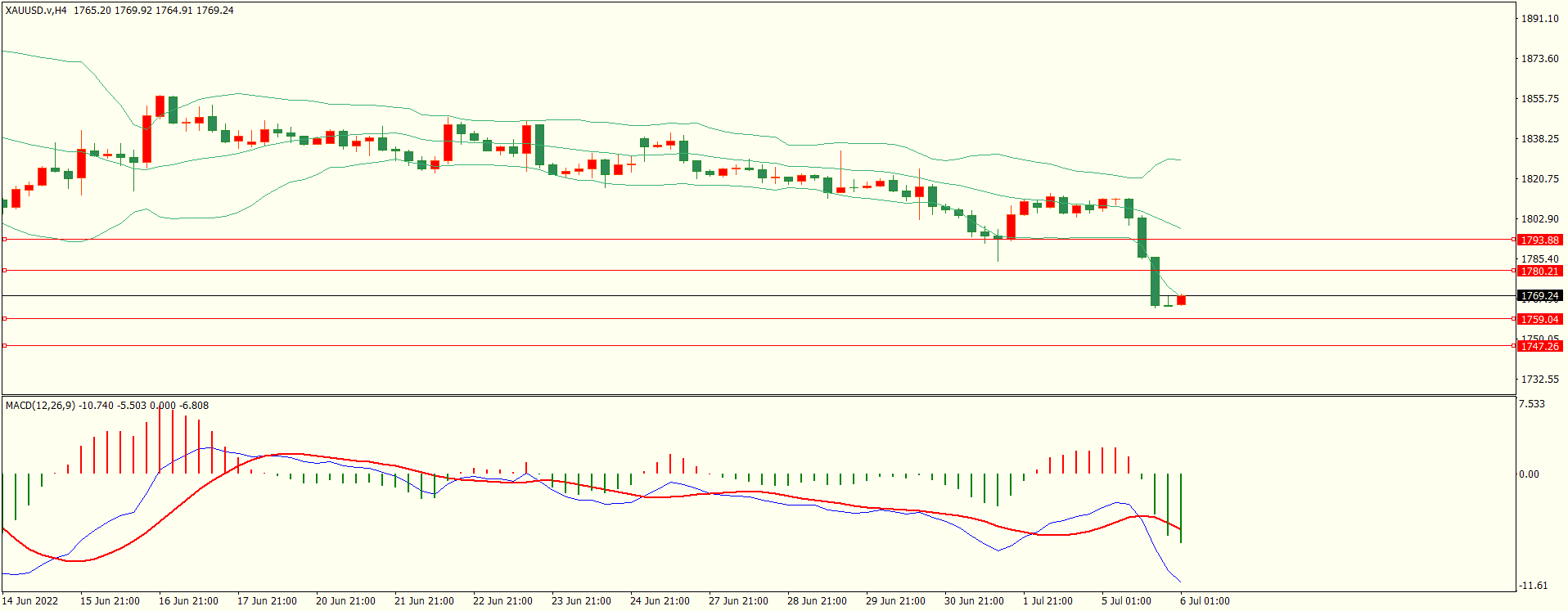Click the 0.00 MACD scale value
The height and width of the screenshot is (611, 1568).
click(1529, 474)
